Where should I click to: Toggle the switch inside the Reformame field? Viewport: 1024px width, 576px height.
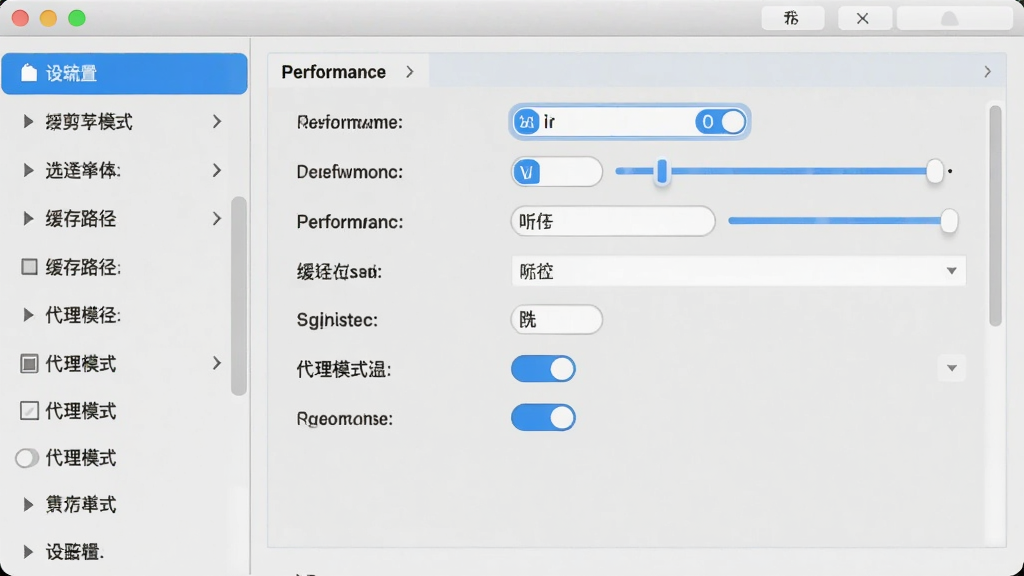tap(720, 121)
